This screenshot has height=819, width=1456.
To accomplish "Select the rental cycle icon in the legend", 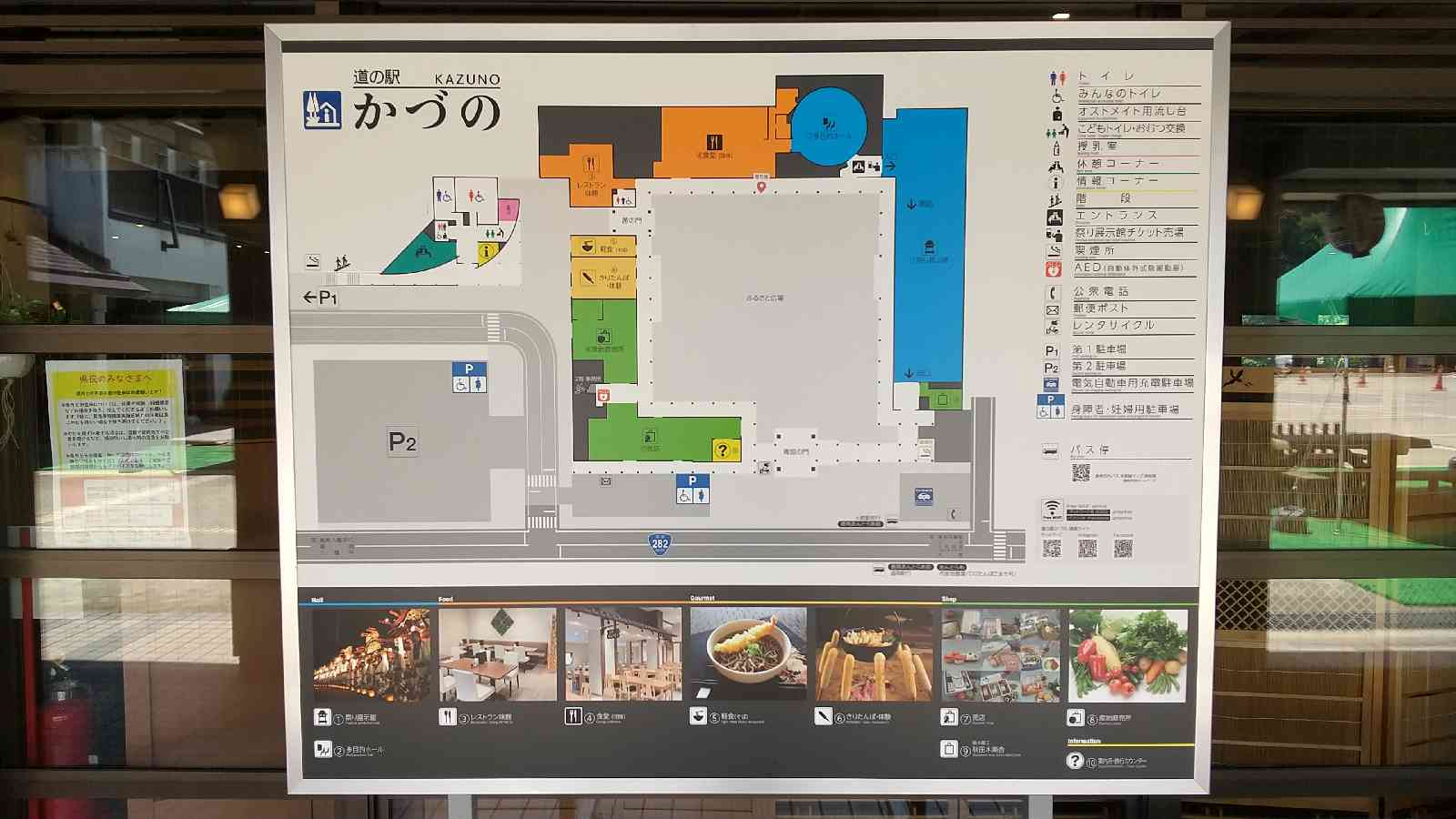I will [x=1053, y=326].
